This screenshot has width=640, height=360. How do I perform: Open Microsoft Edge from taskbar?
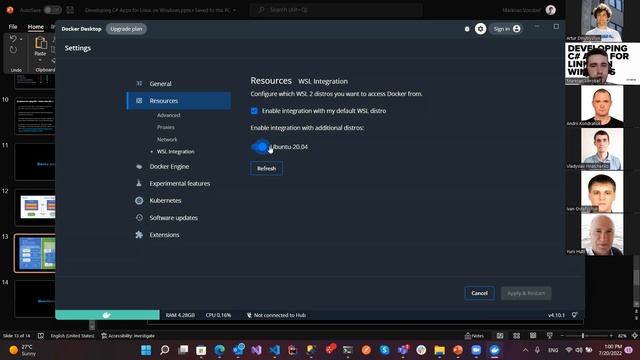point(220,350)
